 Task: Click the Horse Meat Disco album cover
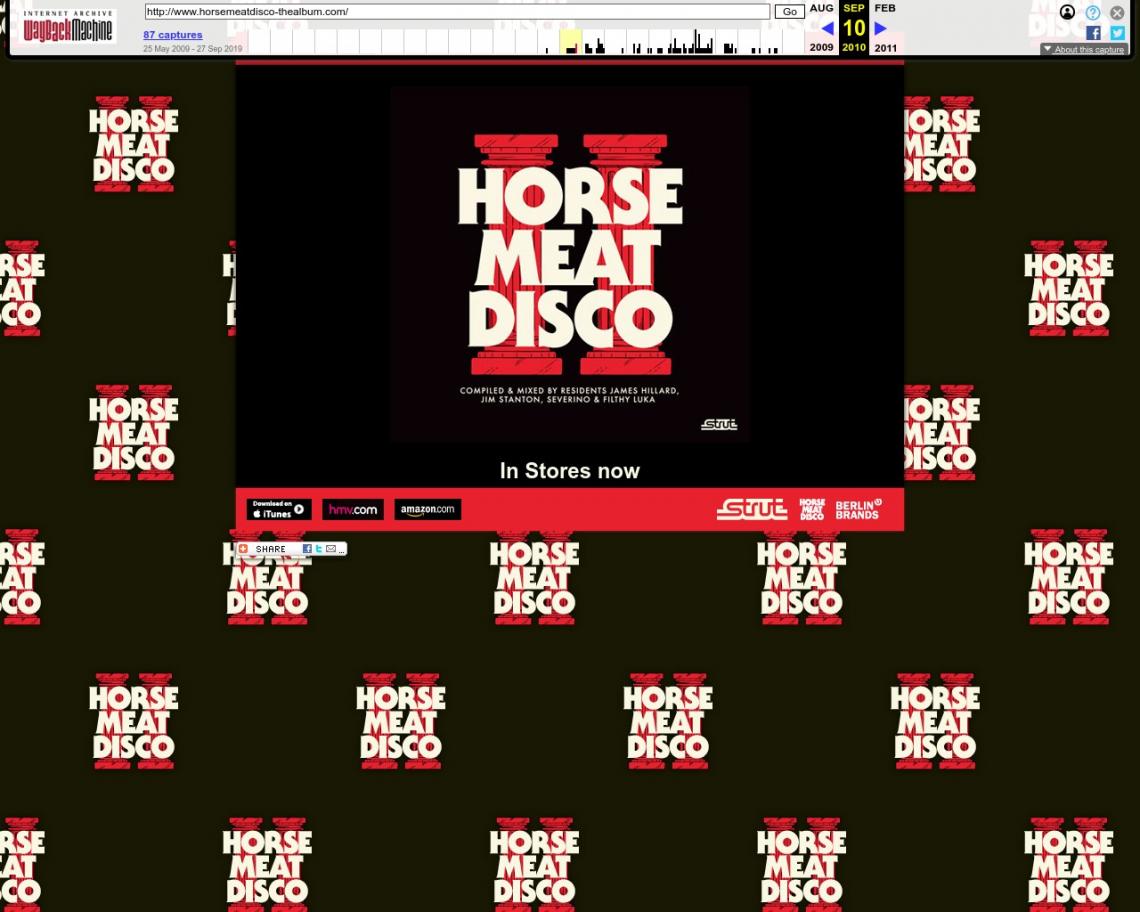(570, 264)
